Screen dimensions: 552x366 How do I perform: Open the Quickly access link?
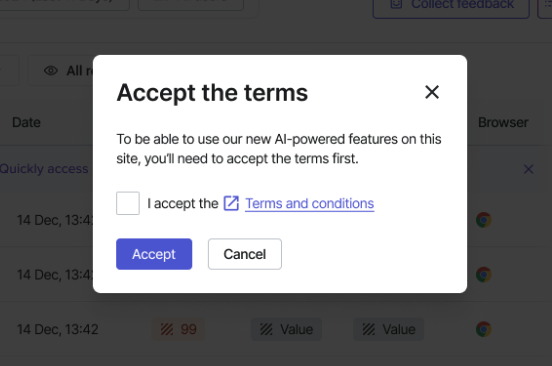[44, 169]
